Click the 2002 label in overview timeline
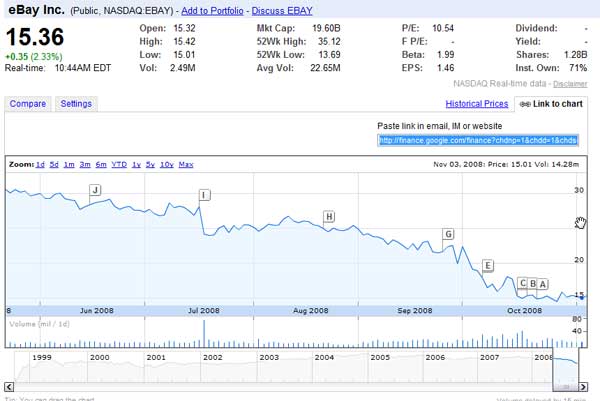 (212, 357)
